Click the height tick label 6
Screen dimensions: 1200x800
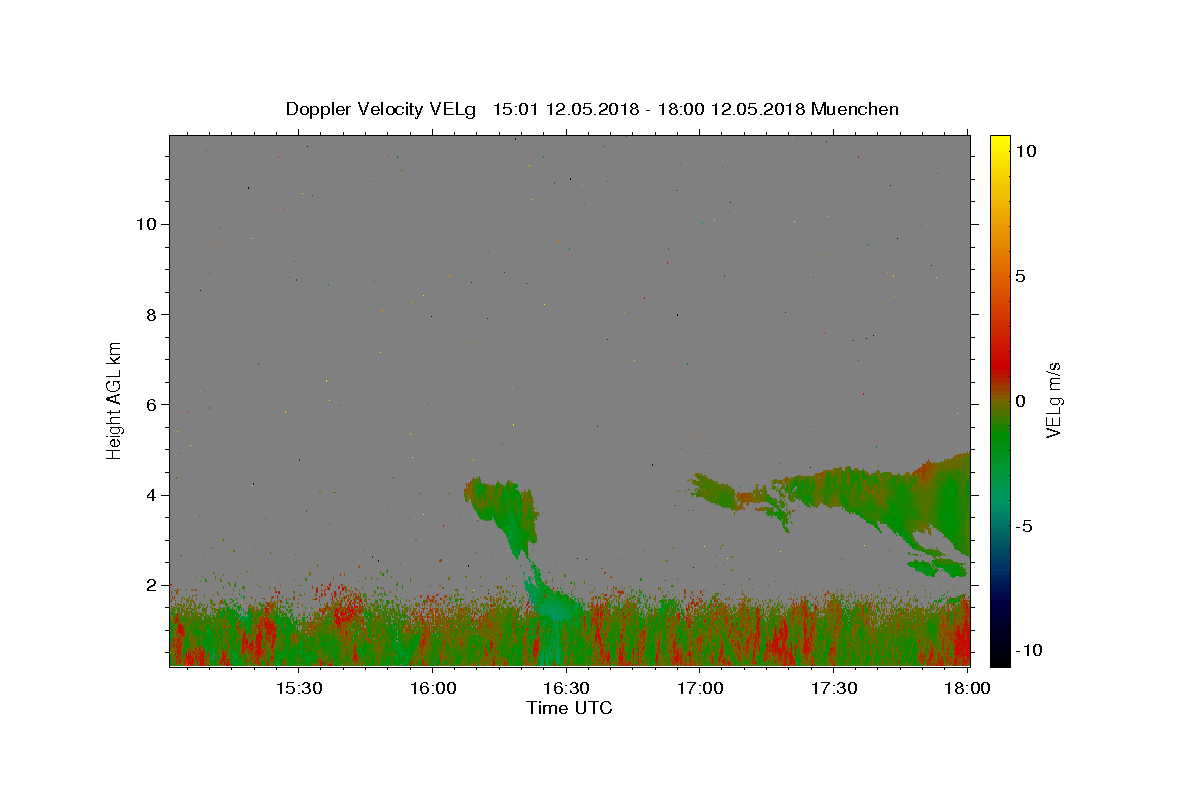click(152, 405)
